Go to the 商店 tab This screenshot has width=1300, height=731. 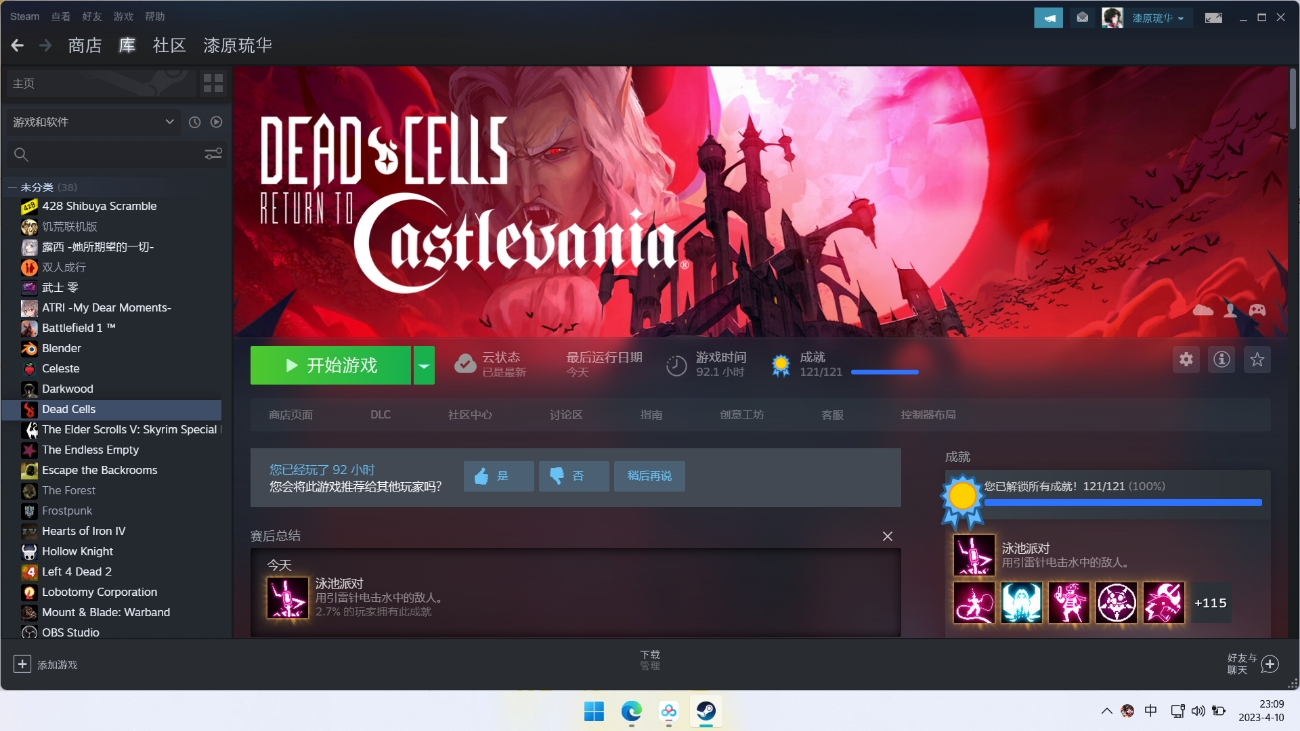pos(85,45)
